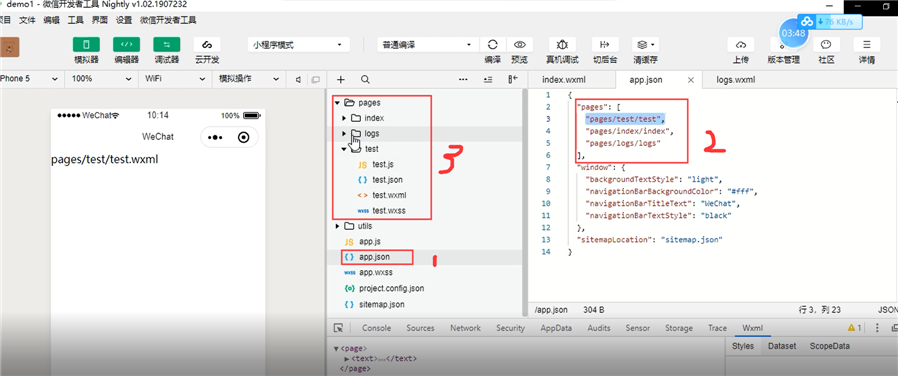The height and width of the screenshot is (376, 898).
Task: Switch to the Sources tab
Action: (x=420, y=328)
